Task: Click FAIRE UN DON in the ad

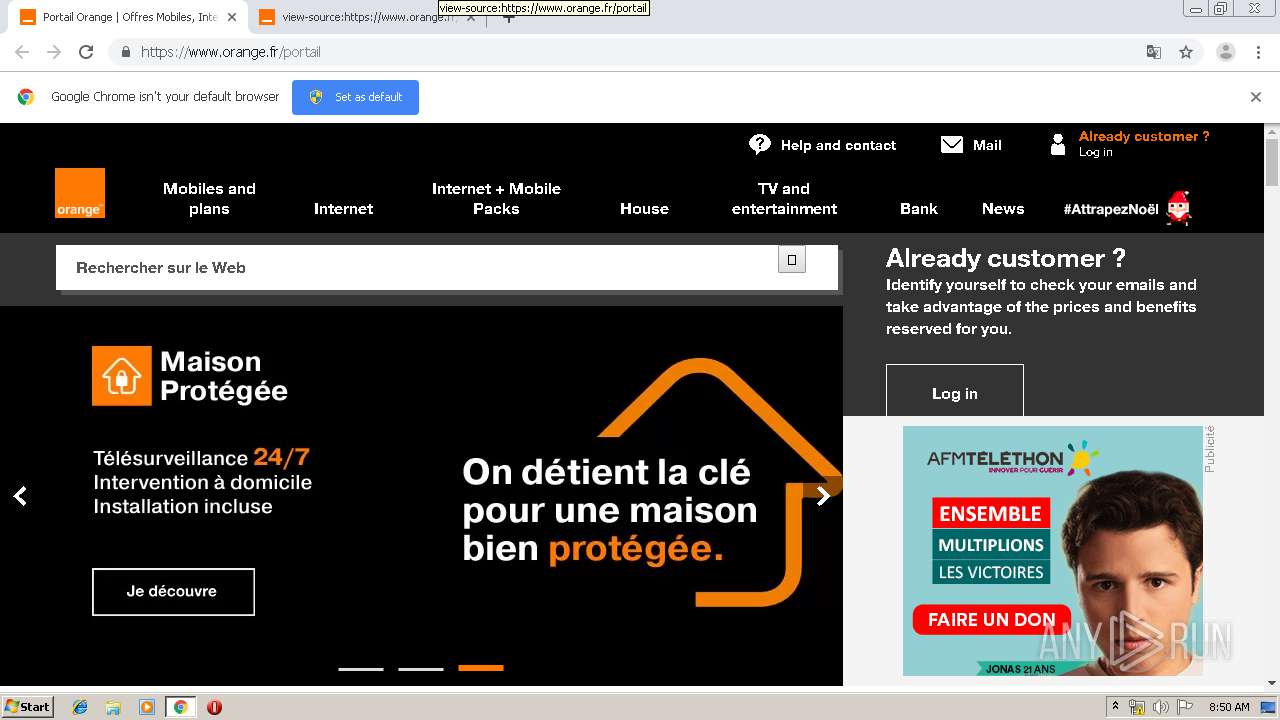Action: (x=991, y=619)
